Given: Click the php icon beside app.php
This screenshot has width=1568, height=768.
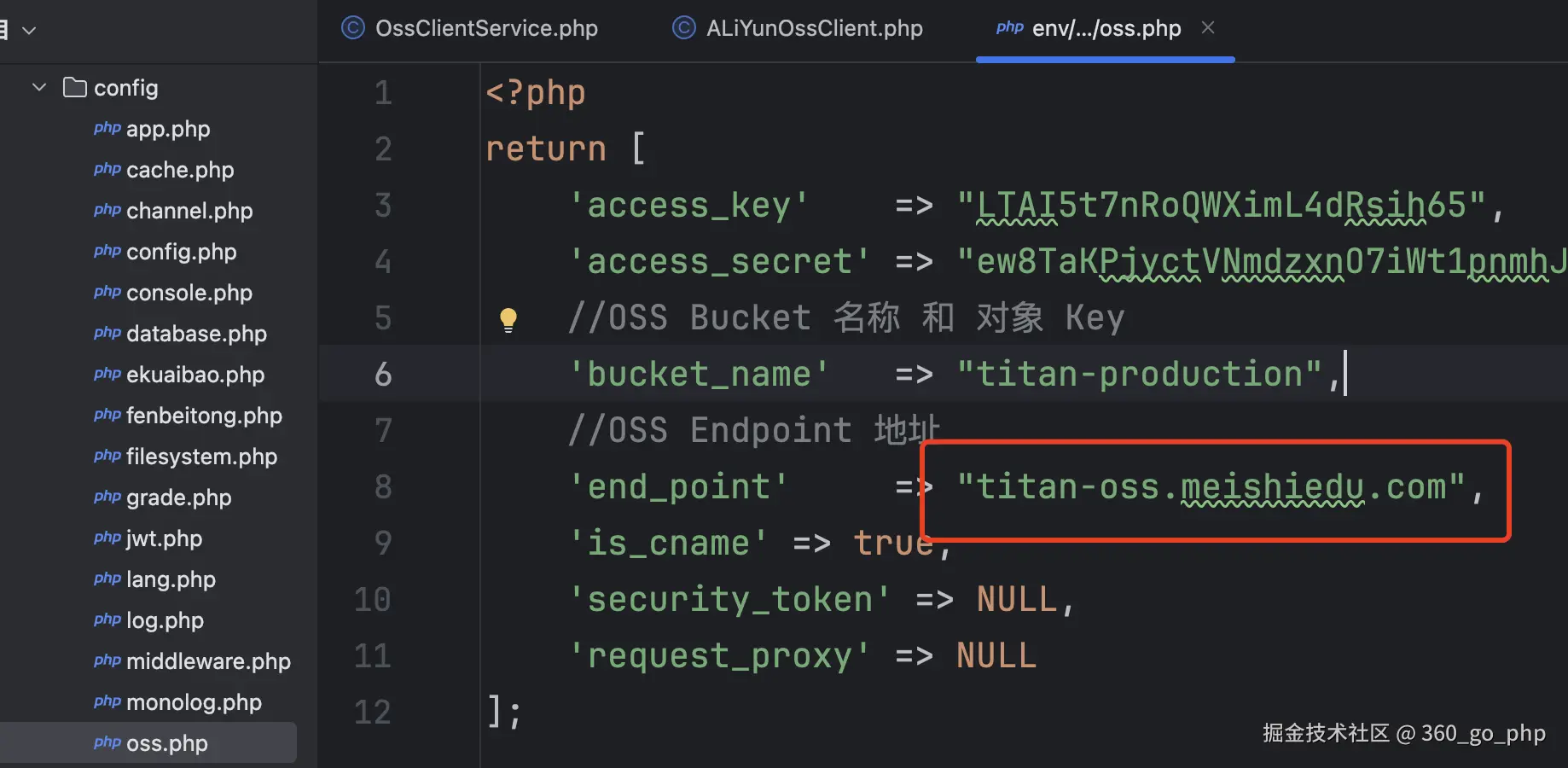Looking at the screenshot, I should tap(107, 128).
